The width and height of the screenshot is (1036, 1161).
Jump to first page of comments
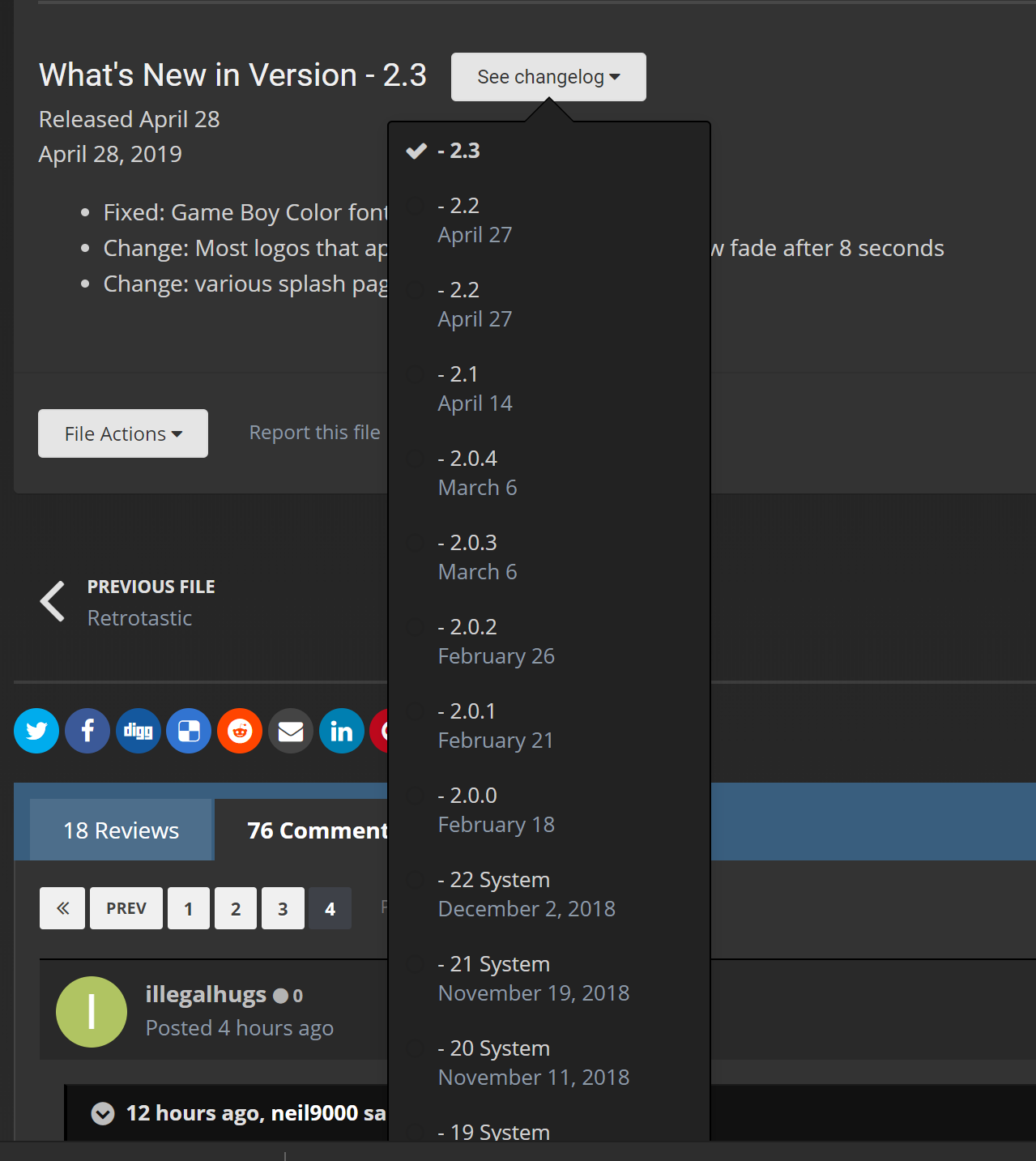click(x=62, y=908)
